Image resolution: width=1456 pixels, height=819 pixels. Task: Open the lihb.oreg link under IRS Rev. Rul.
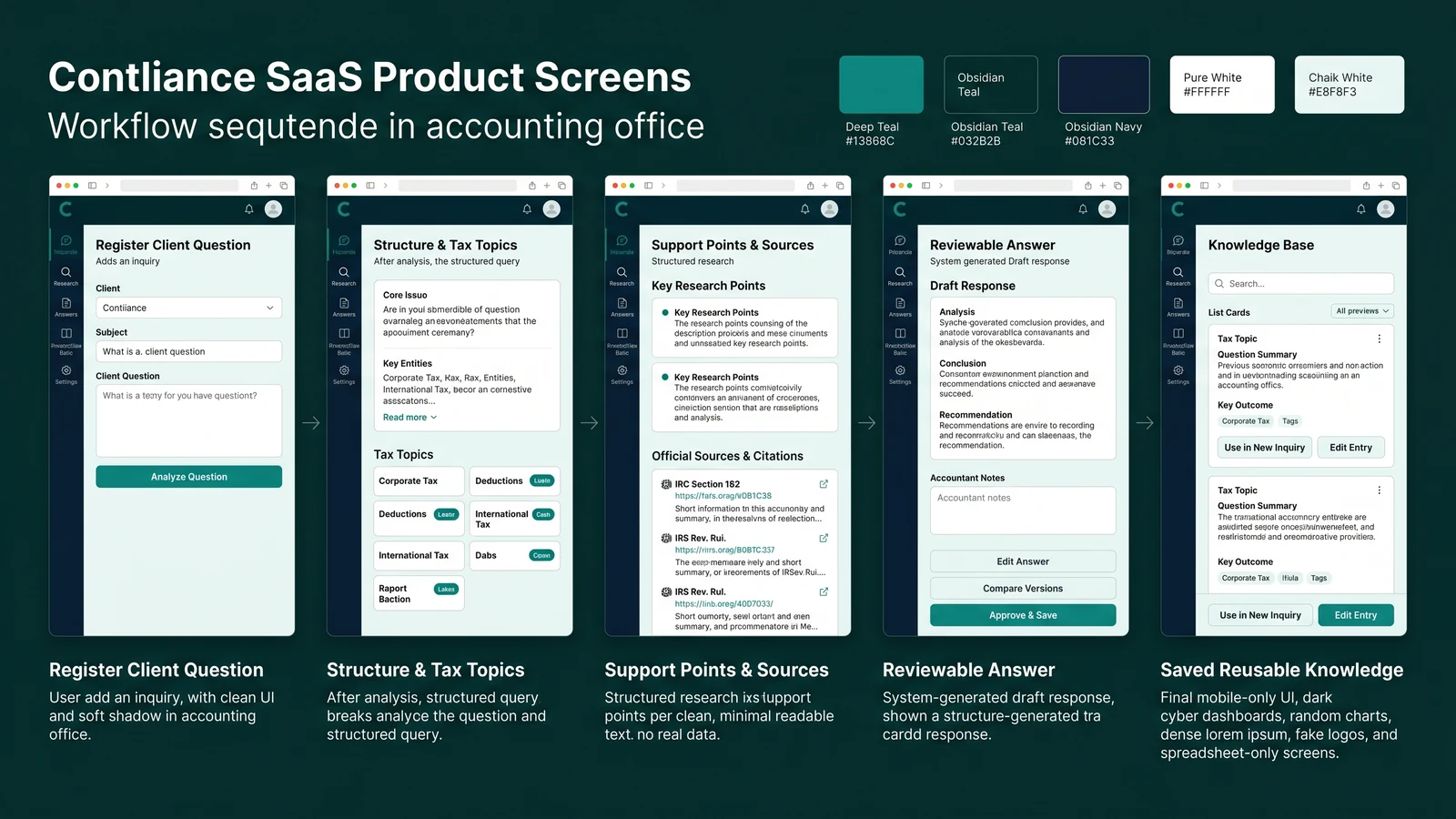click(723, 603)
